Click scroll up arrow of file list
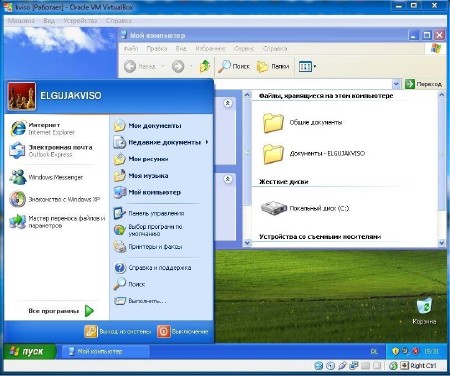The width and height of the screenshot is (450, 376). [x=441, y=95]
